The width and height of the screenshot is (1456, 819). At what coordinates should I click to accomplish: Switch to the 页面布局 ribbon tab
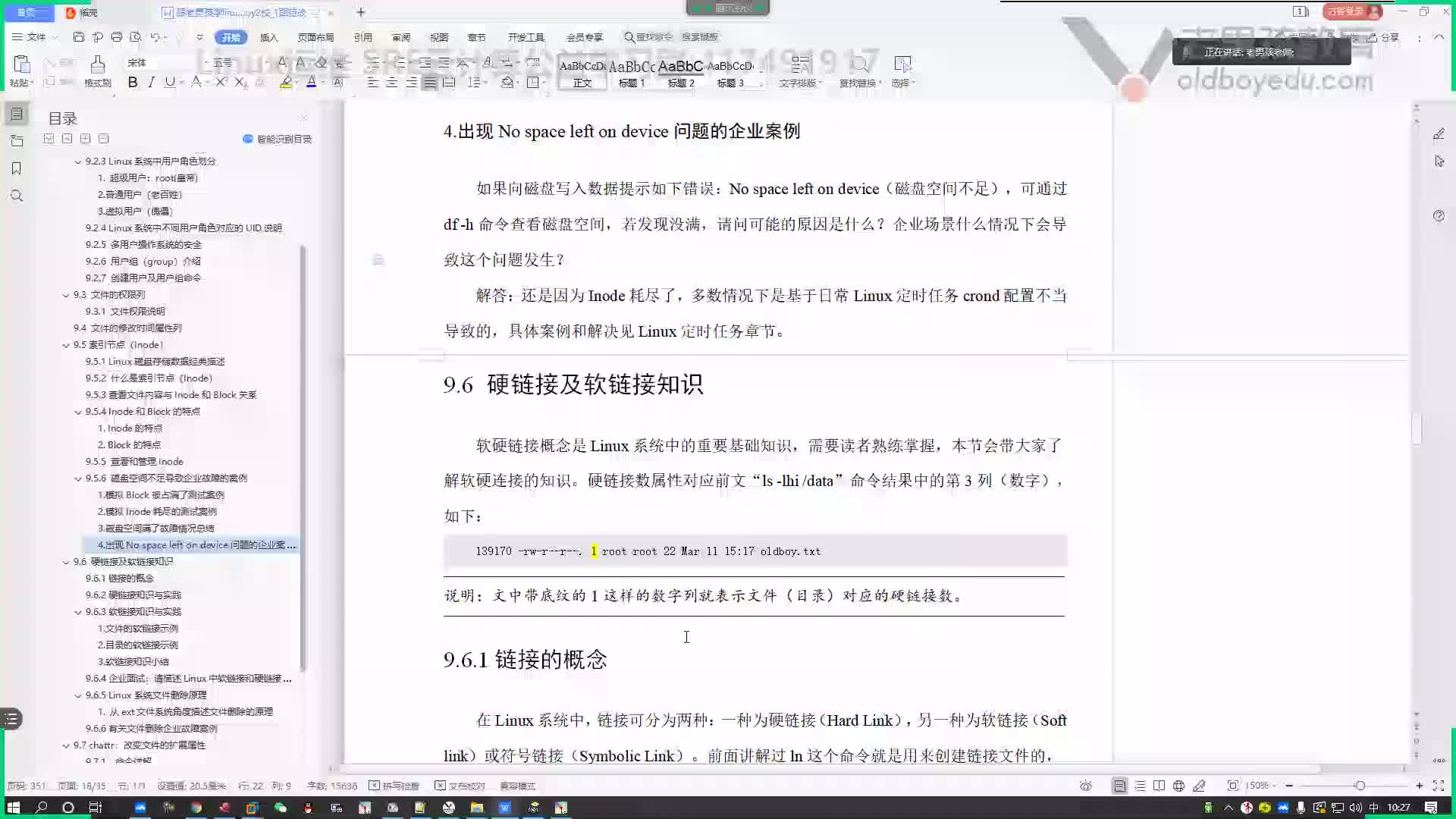[315, 37]
